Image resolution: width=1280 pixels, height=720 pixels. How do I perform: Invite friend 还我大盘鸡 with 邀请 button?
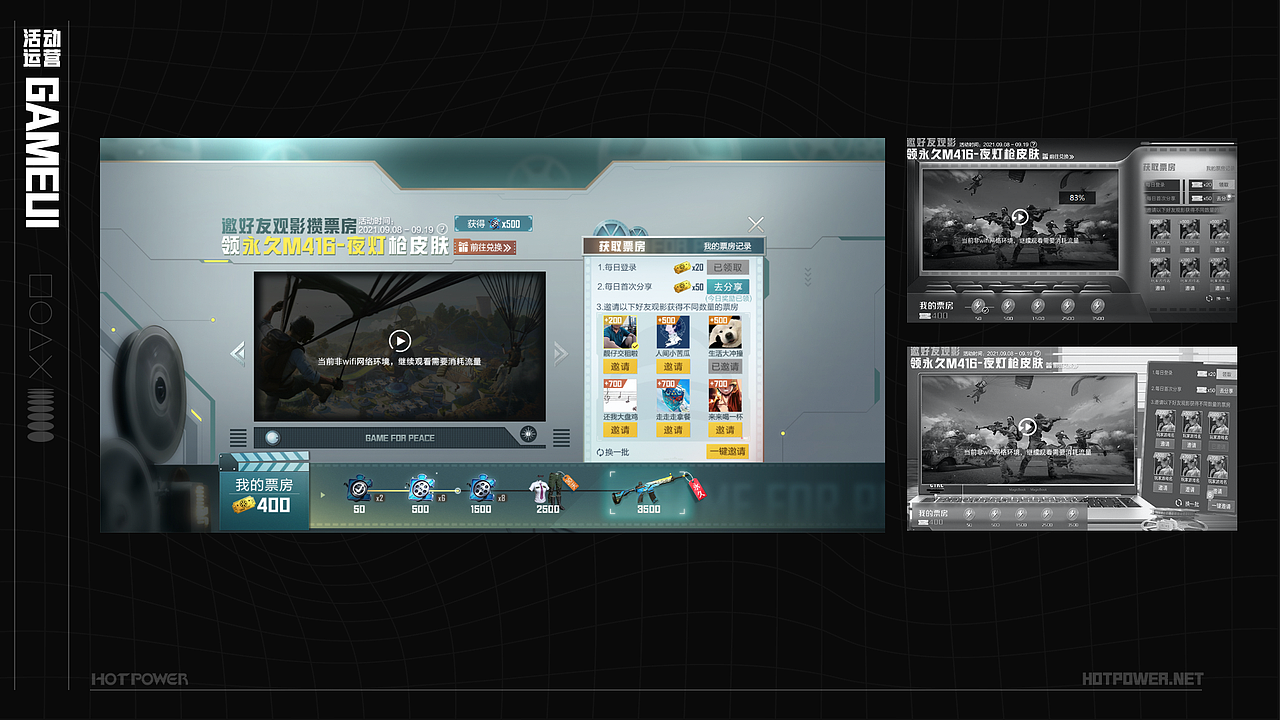click(620, 430)
